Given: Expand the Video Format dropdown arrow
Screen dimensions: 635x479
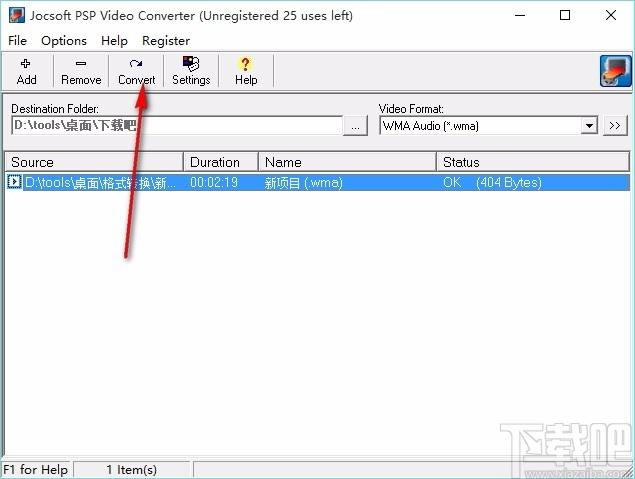Looking at the screenshot, I should click(x=589, y=126).
